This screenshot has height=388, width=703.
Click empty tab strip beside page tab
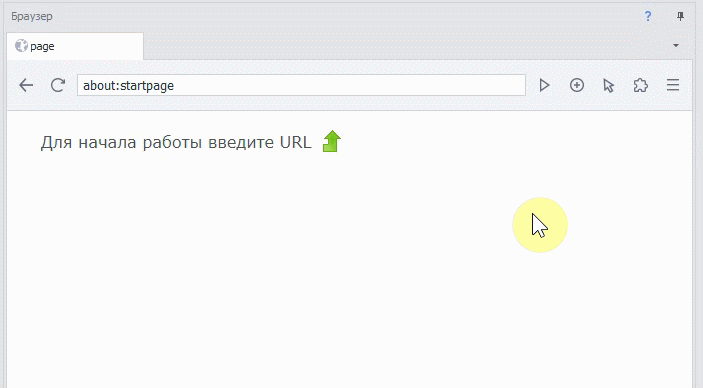click(404, 46)
